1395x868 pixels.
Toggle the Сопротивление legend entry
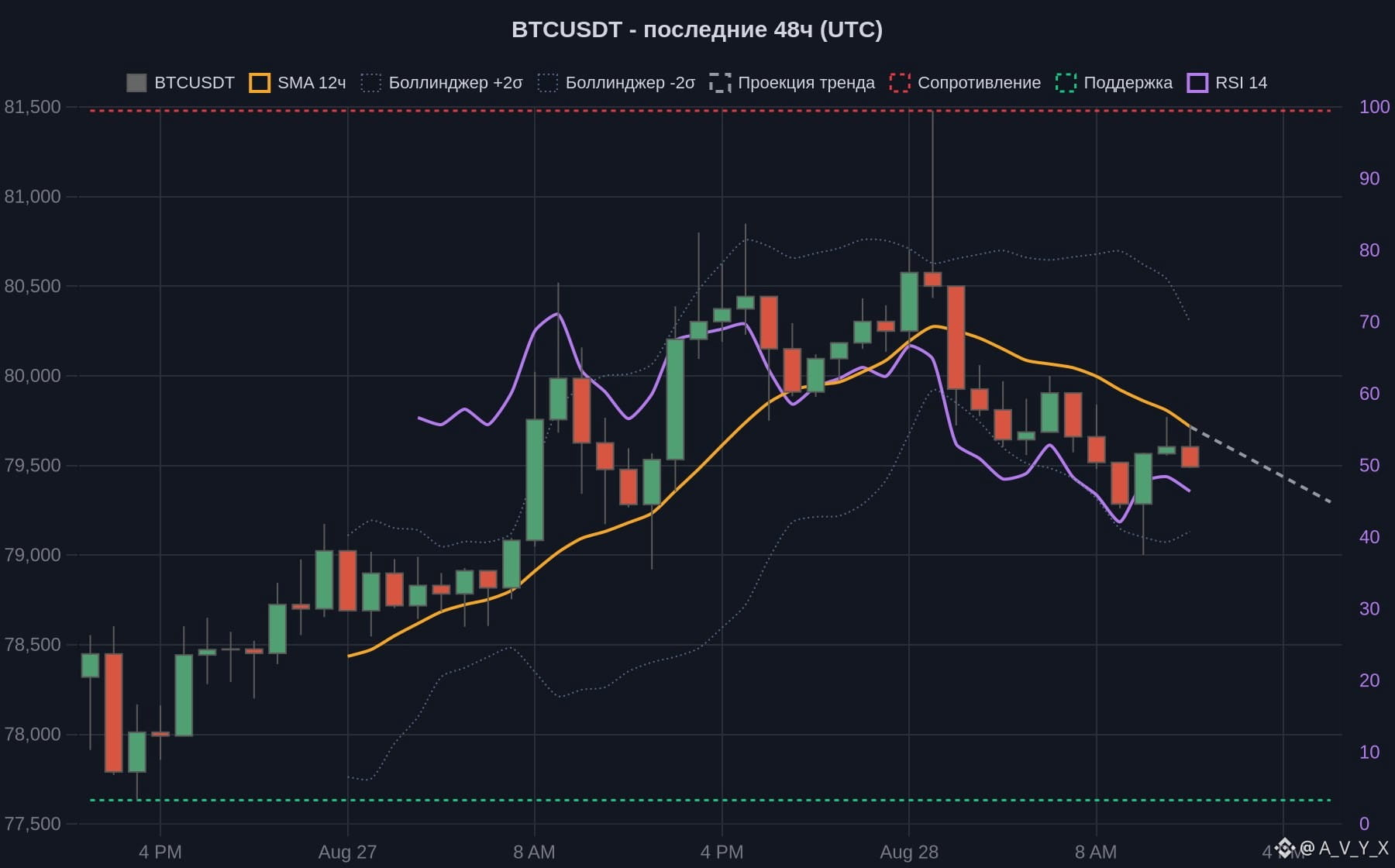[965, 83]
